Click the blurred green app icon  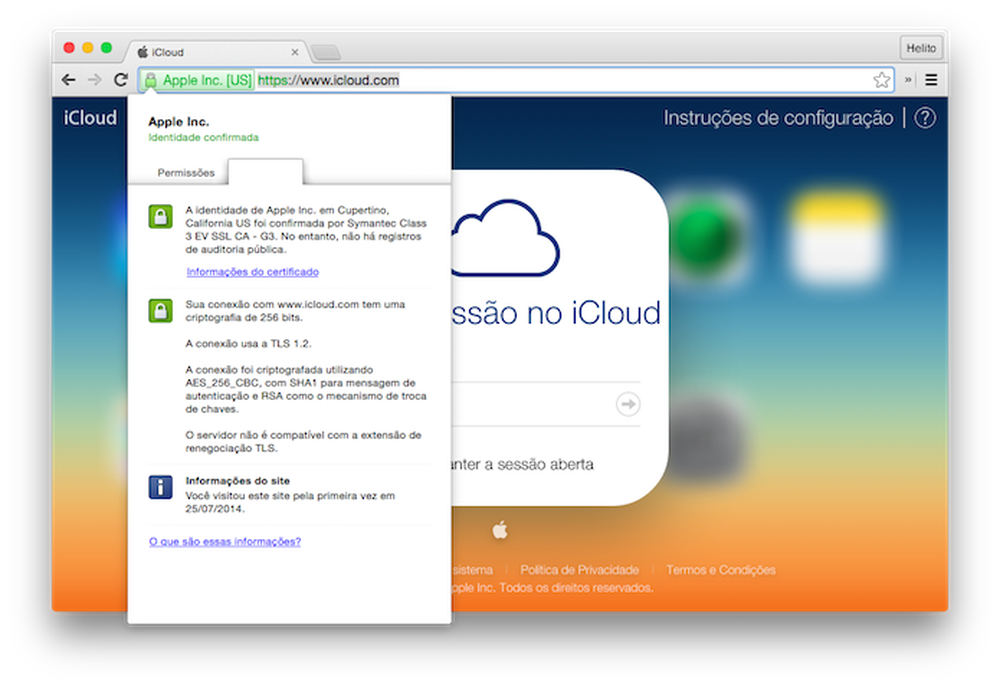point(705,237)
